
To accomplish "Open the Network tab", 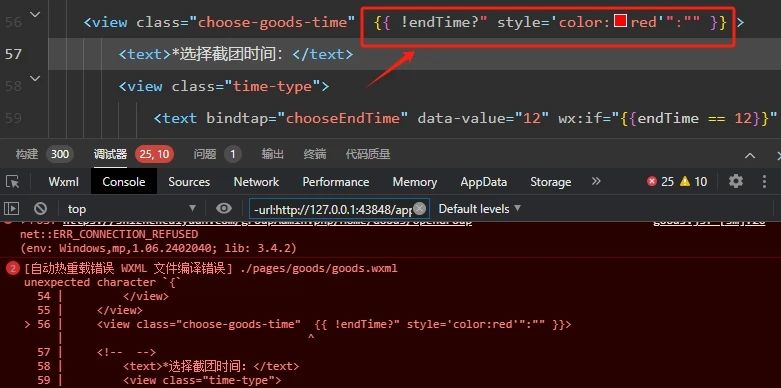I will pos(256,182).
